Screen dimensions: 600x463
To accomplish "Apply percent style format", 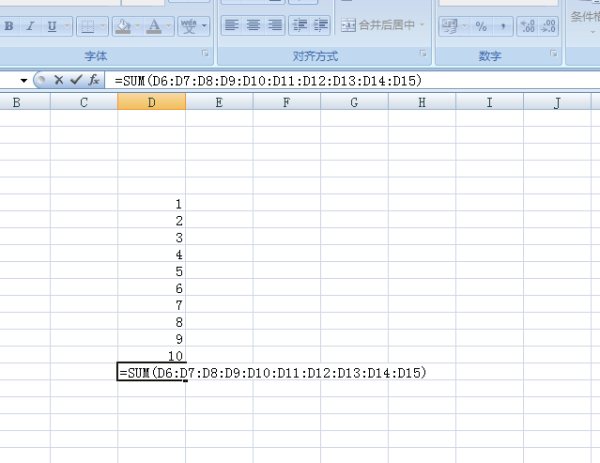I will tap(481, 26).
